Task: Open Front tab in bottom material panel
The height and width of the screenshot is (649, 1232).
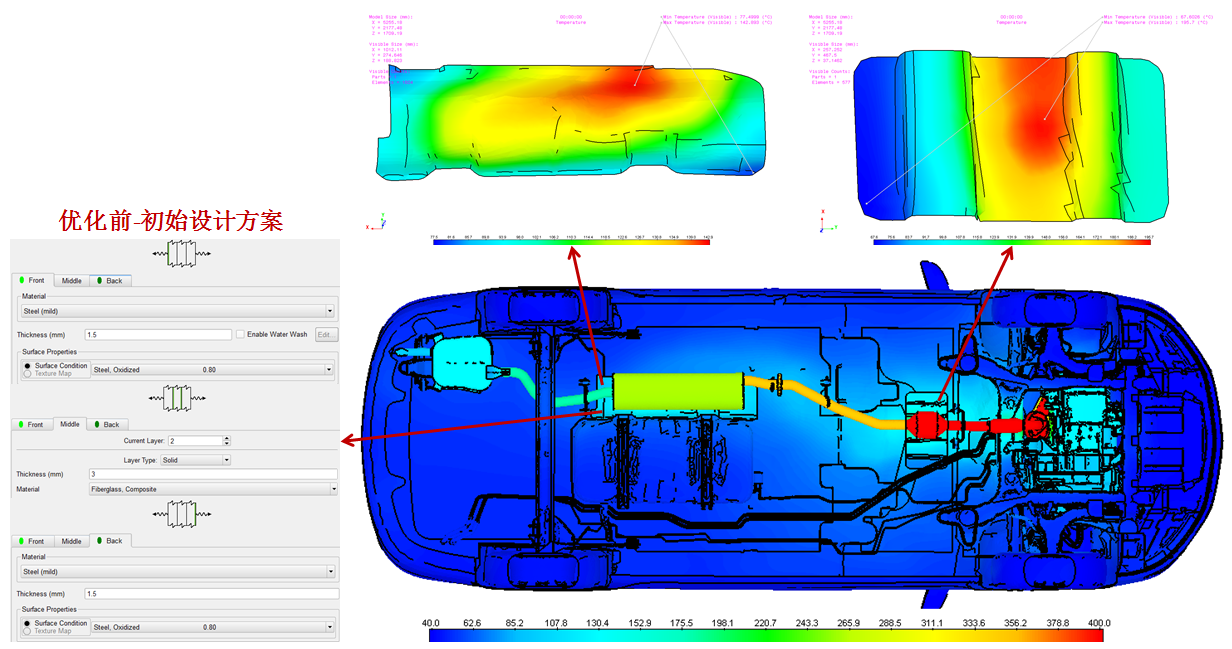Action: (31, 541)
